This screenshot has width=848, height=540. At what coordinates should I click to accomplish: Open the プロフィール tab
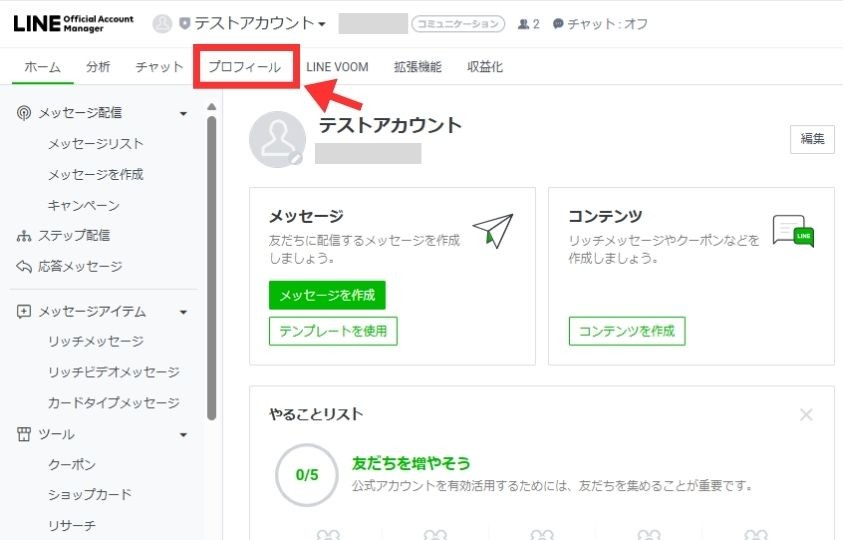pyautogui.click(x=245, y=67)
